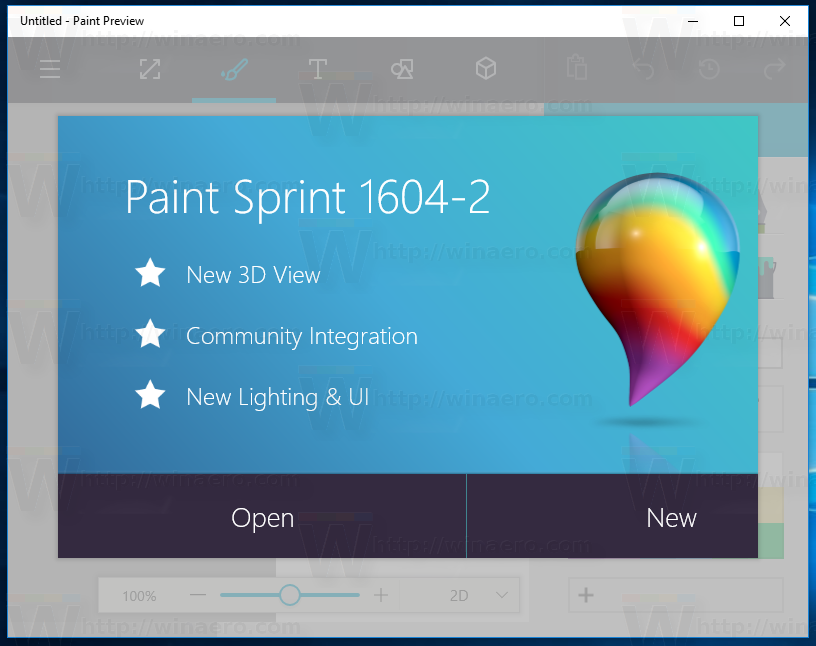Click the zoom slider handle
816x646 pixels.
(x=289, y=594)
